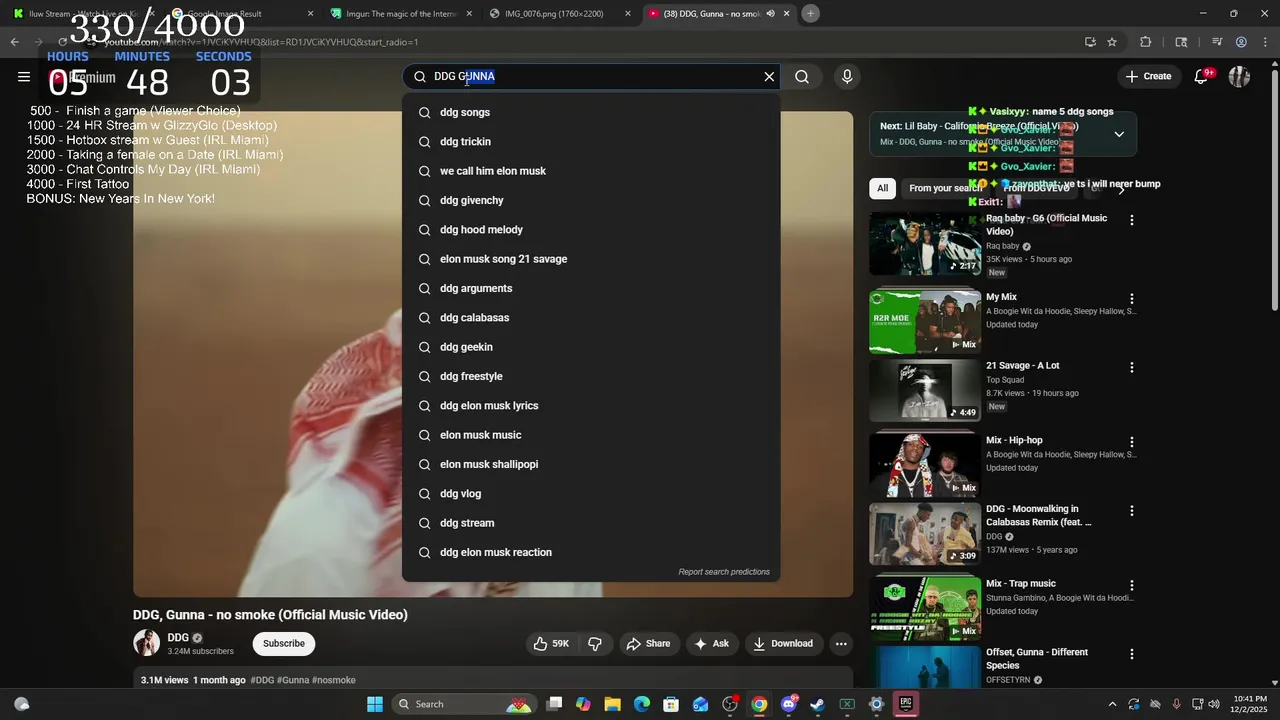Viewport: 1280px width, 720px height.
Task: Show hidden system tray icons chevron
Action: coord(1112,704)
